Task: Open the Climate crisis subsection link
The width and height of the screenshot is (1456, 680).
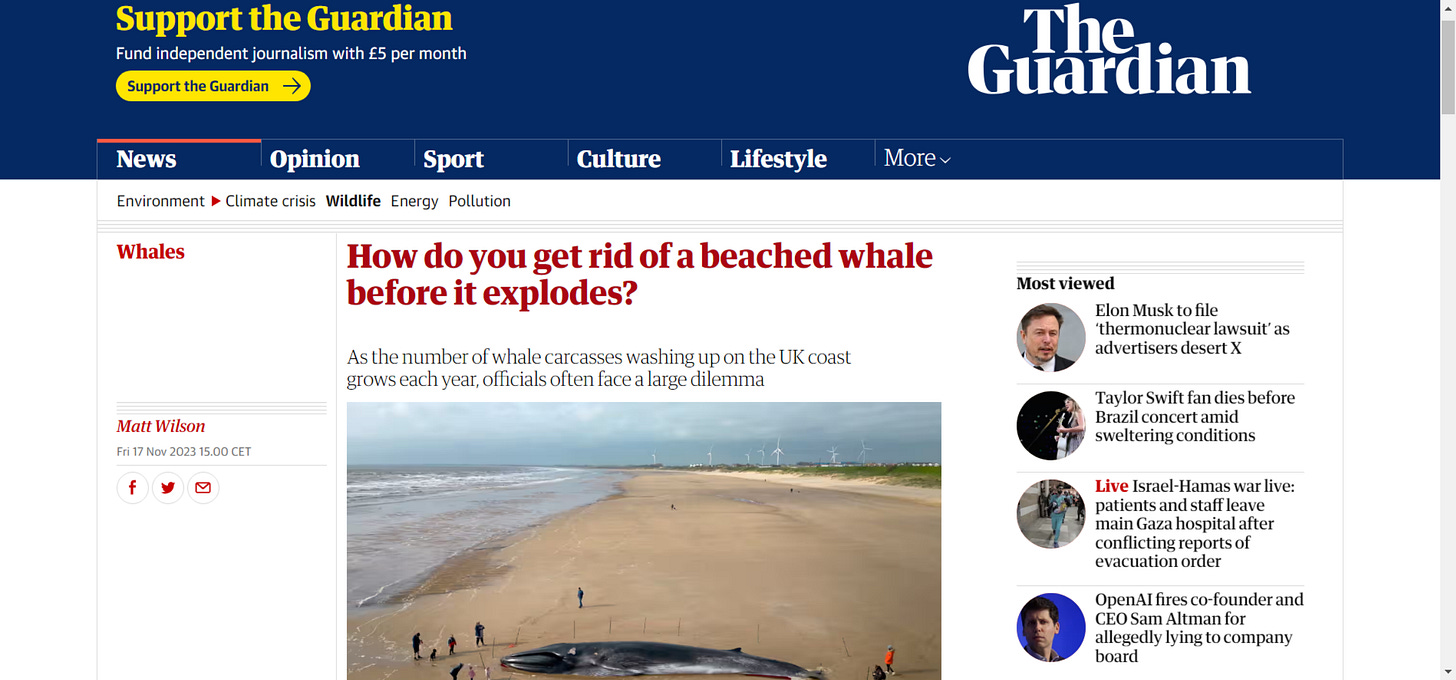Action: (270, 201)
